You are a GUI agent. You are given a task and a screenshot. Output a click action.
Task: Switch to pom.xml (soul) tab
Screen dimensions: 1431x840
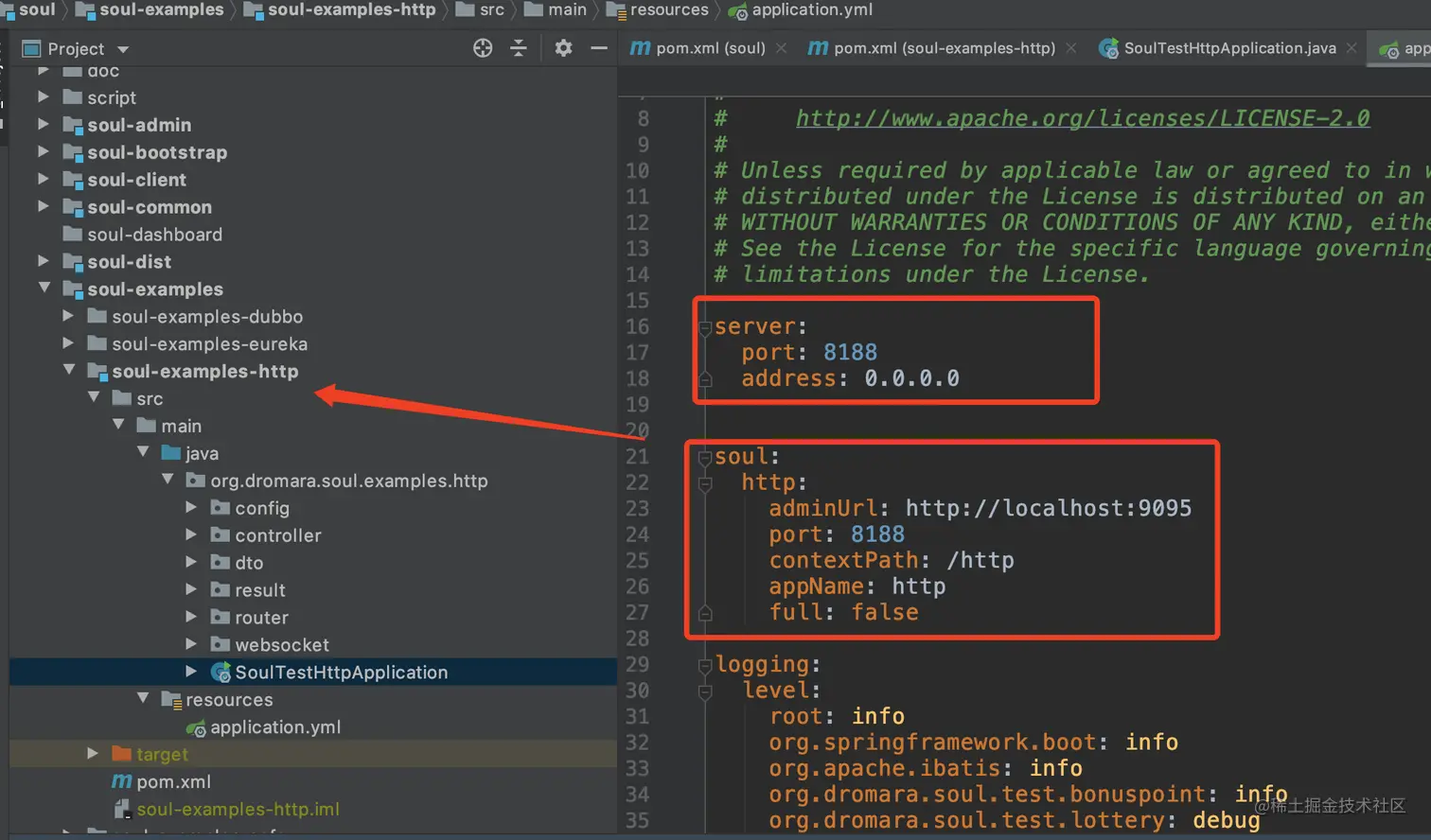[710, 48]
